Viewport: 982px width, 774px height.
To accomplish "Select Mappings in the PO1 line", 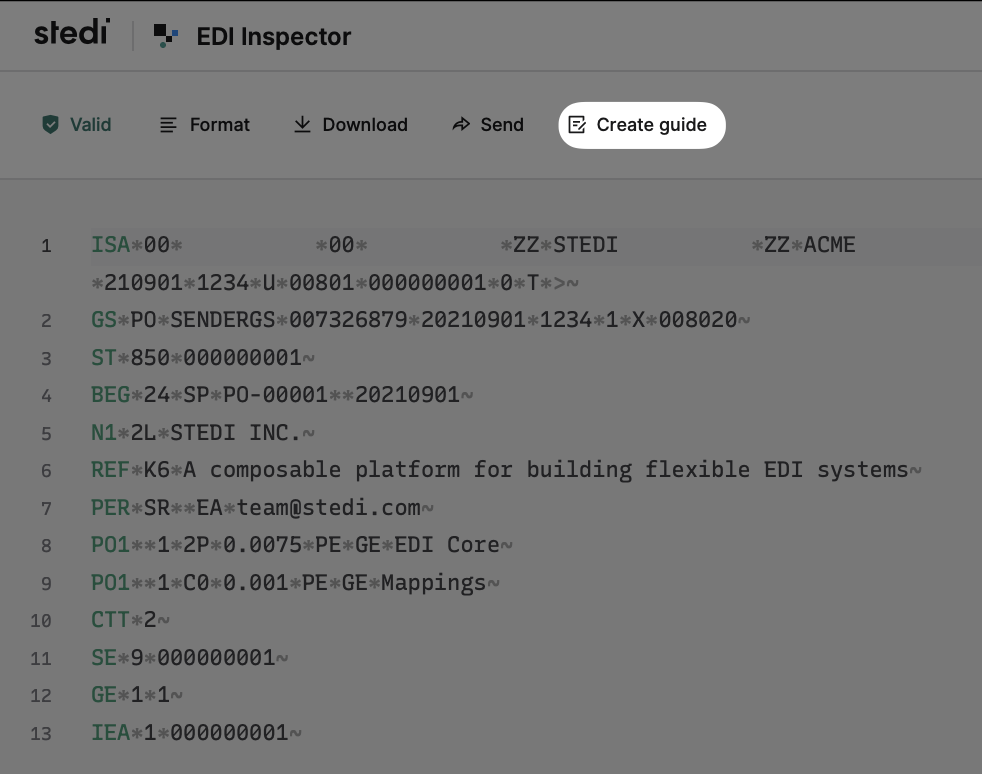I will click(x=433, y=584).
